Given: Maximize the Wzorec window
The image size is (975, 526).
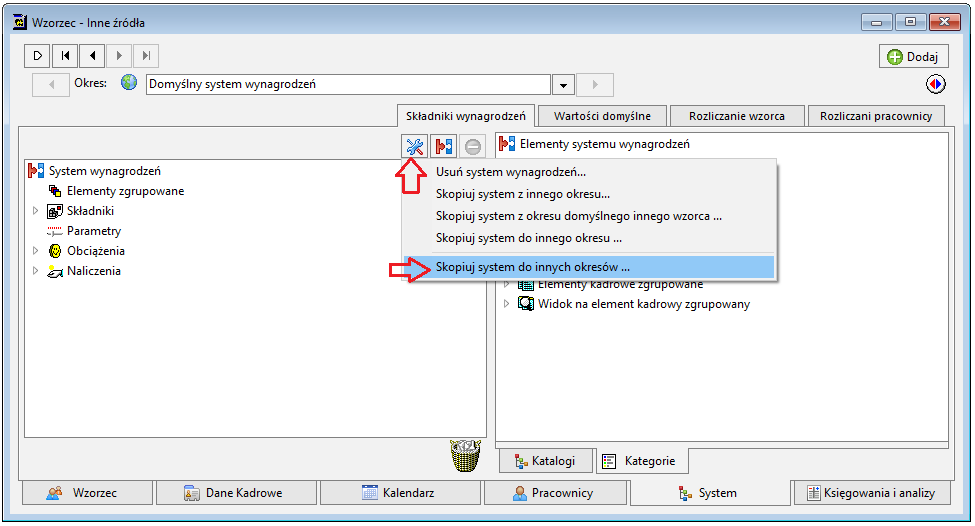Looking at the screenshot, I should [x=910, y=22].
